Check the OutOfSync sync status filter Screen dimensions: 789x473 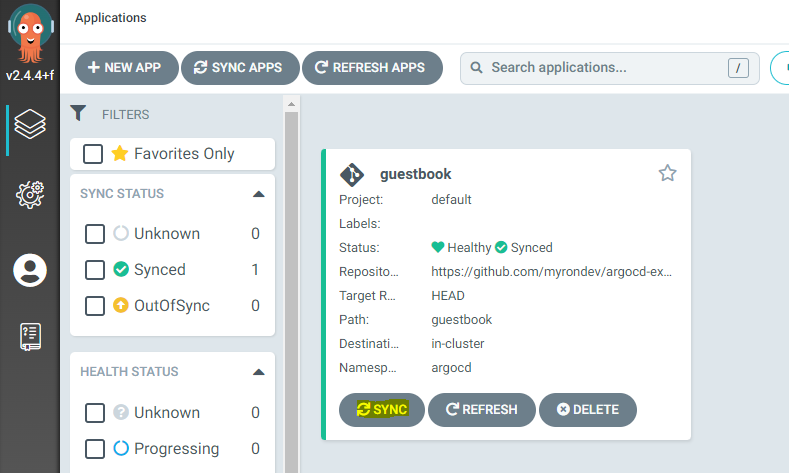95,305
